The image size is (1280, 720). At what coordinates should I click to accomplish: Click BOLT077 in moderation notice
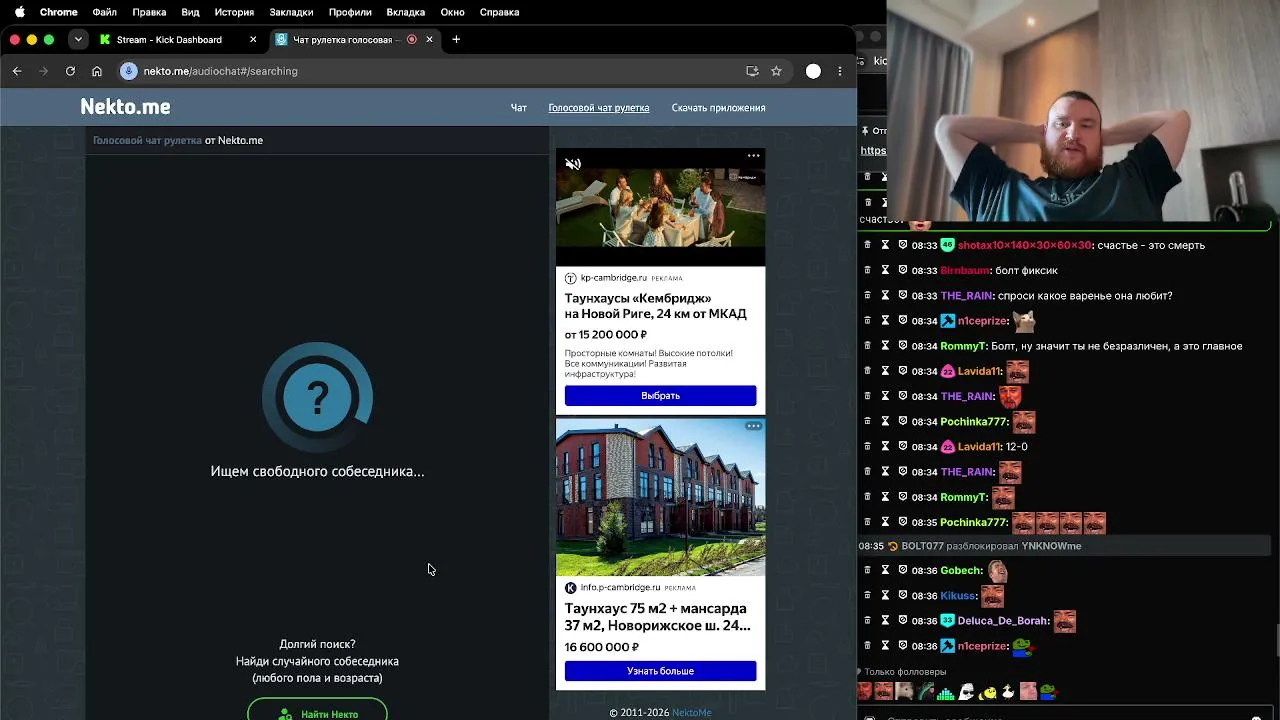tap(922, 546)
